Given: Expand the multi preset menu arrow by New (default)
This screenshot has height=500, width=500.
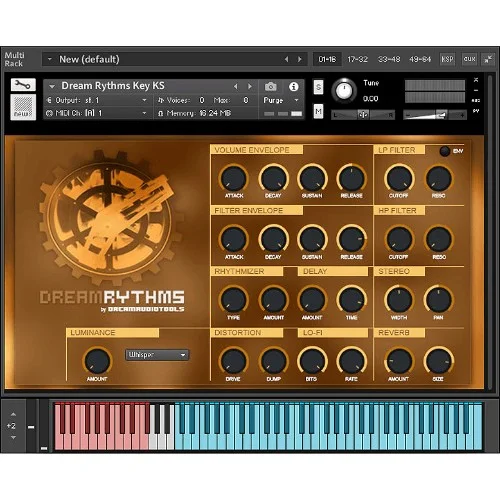Looking at the screenshot, I should tap(50, 59).
